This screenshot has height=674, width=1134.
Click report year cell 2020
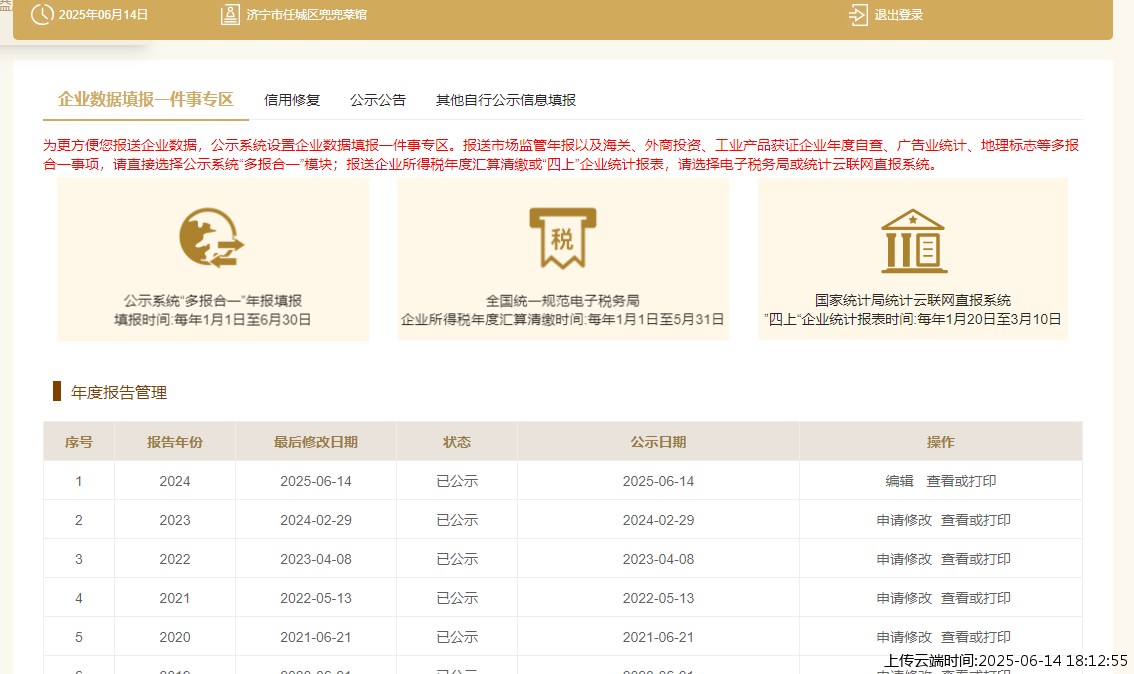click(175, 637)
